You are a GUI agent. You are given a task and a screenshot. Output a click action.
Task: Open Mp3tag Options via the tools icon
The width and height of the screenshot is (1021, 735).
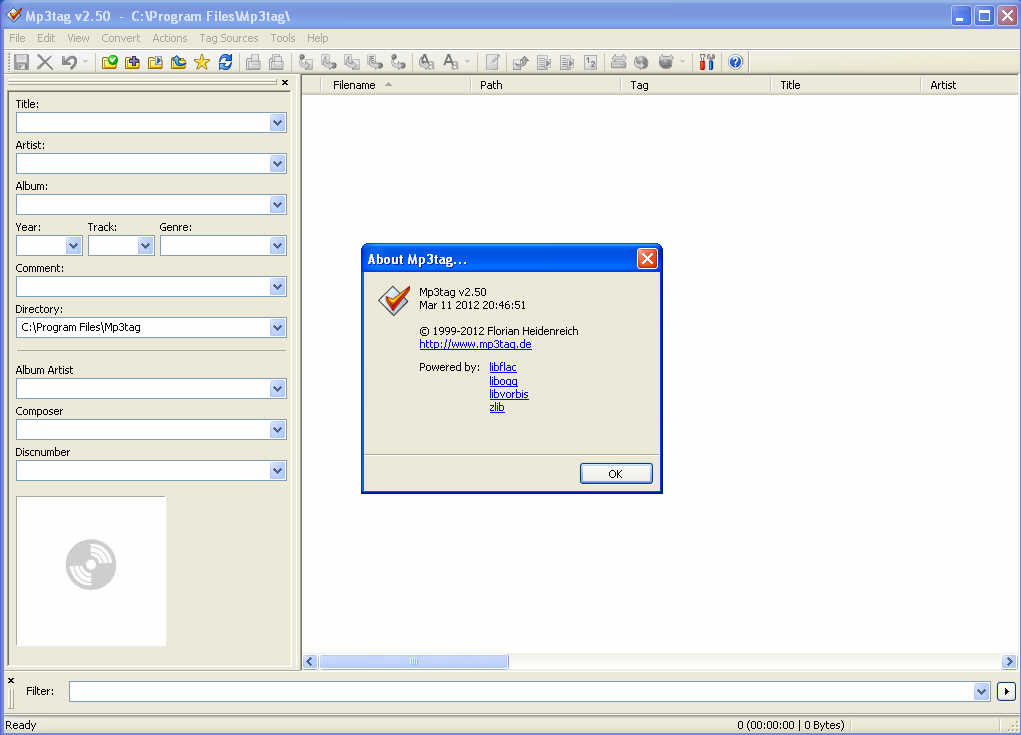707,62
